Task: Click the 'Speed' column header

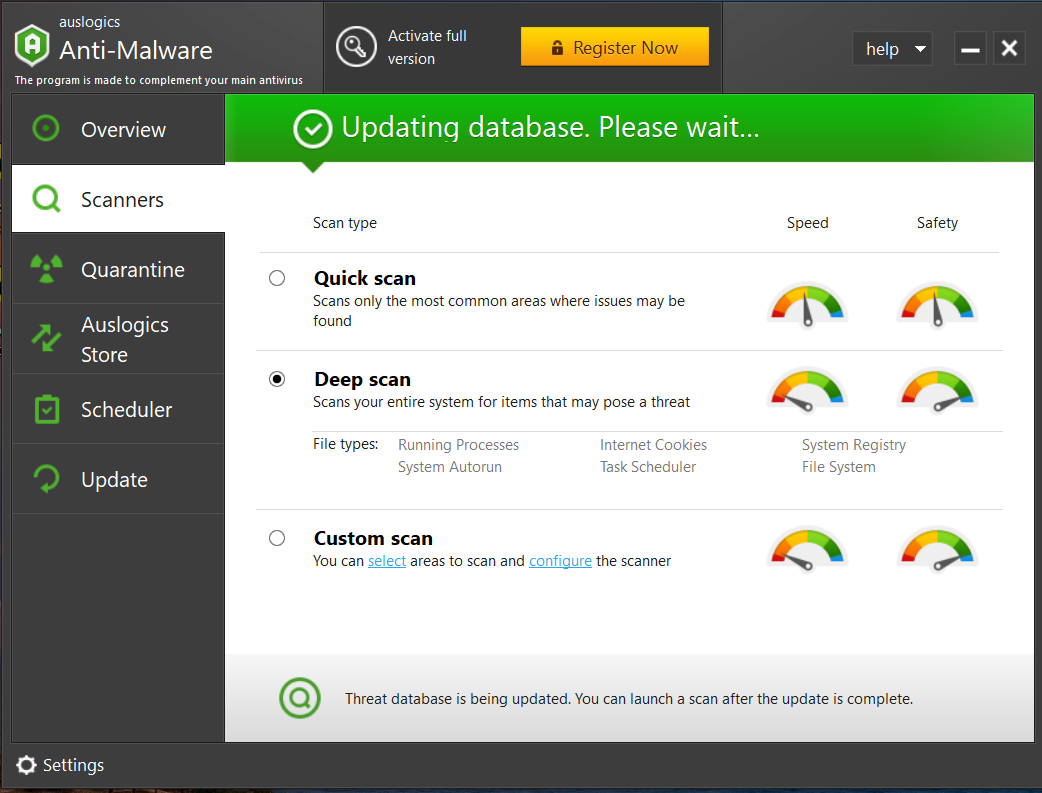Action: point(807,223)
